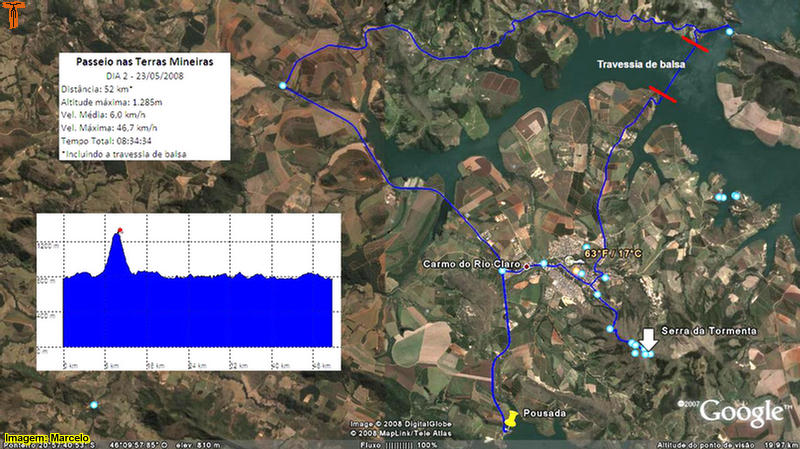Click the 1200 m label on the elevation chart
Viewport: 800px width, 449px height.
pos(49,246)
